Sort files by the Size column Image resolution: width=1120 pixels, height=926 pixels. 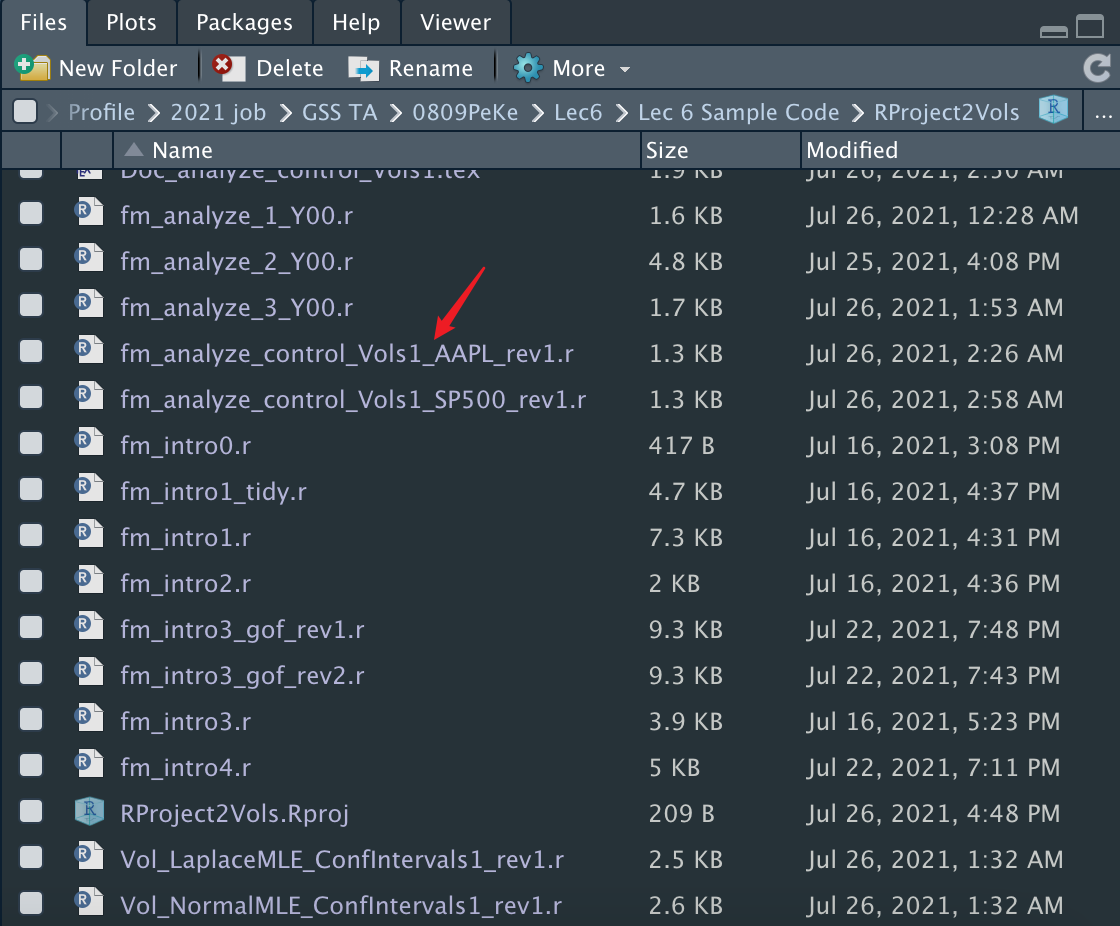667,150
